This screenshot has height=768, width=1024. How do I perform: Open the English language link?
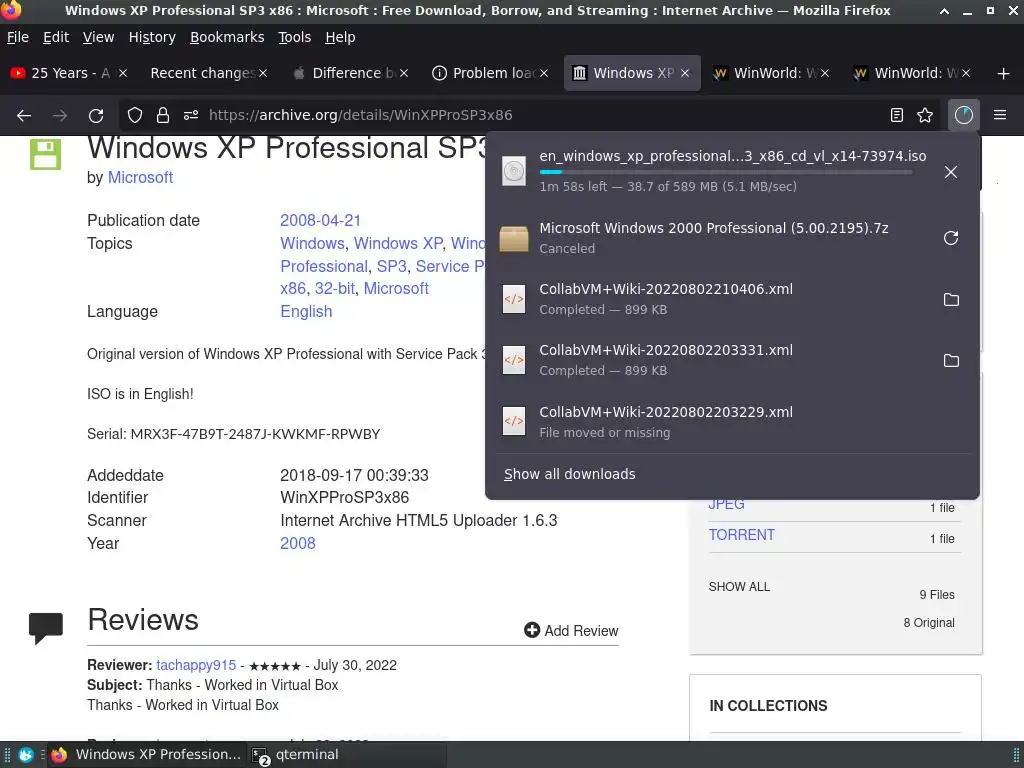[x=306, y=312]
